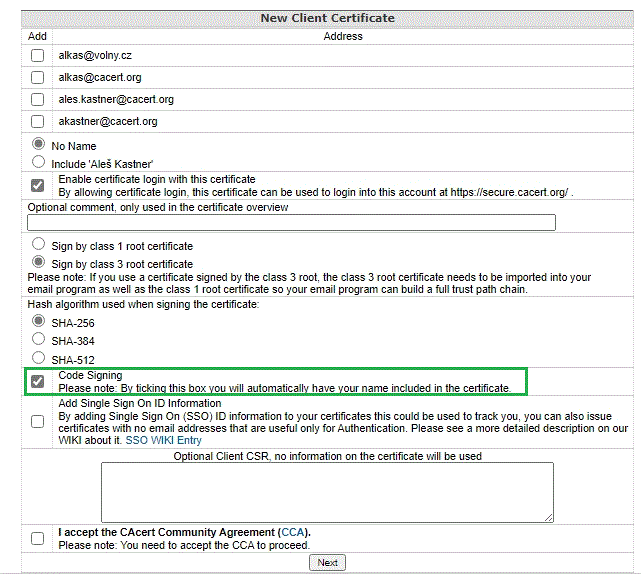The height and width of the screenshot is (578, 641).
Task: Choose SHA-512 hash algorithm
Action: [x=39, y=358]
